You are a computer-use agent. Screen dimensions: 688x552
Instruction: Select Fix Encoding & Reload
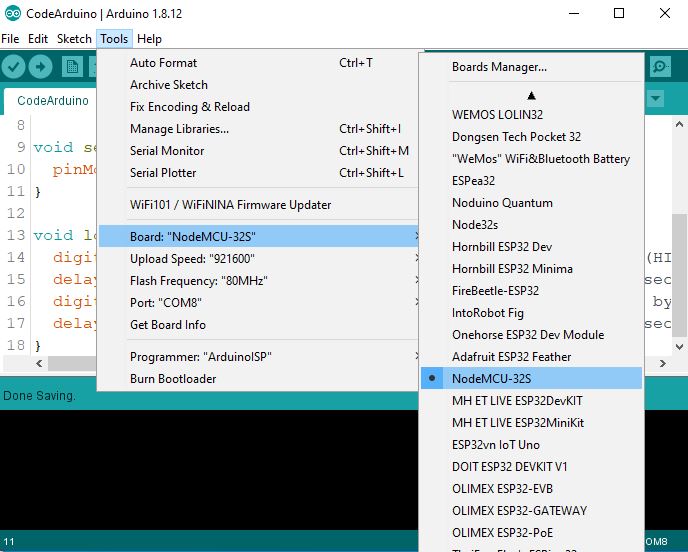point(258,107)
